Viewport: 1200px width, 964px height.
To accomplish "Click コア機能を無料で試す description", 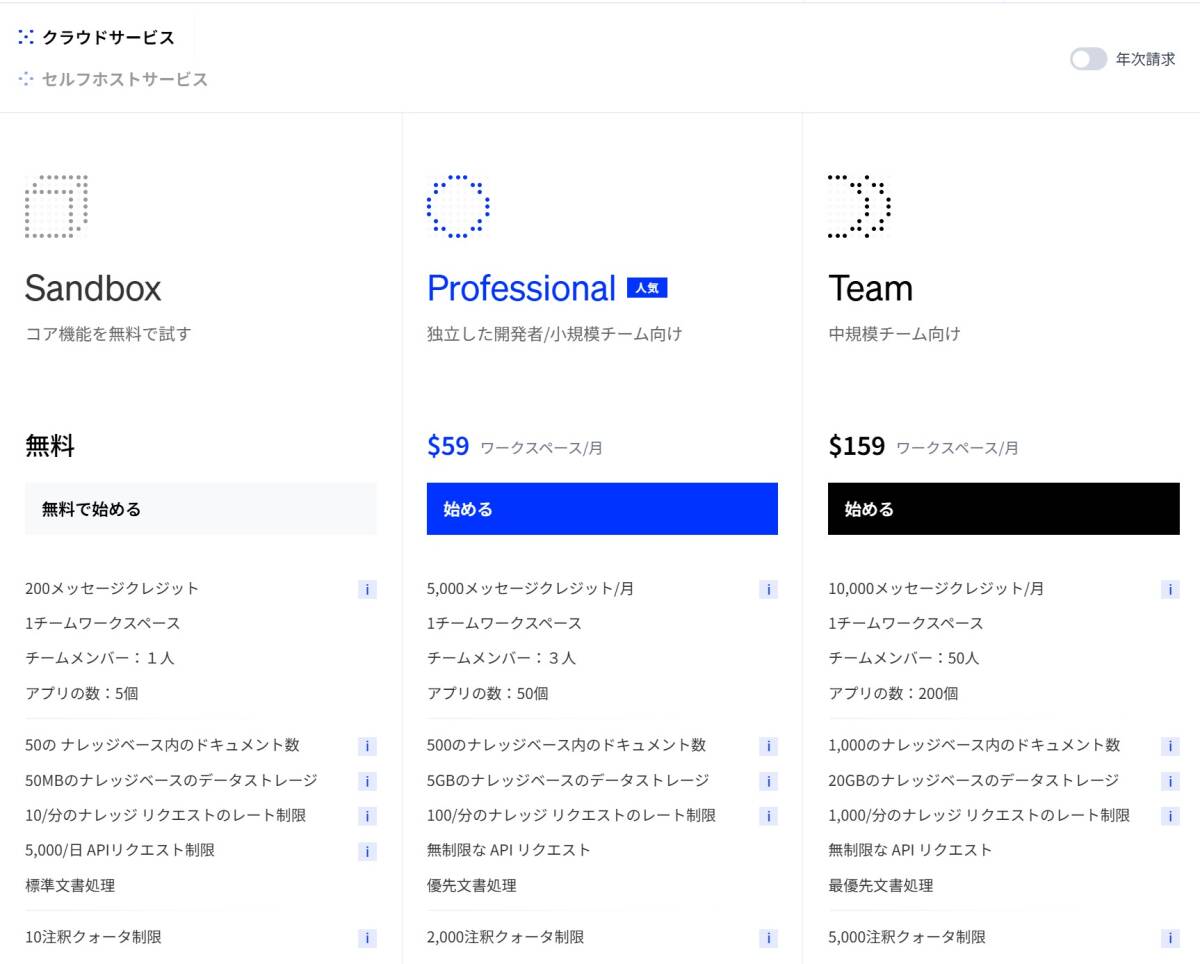I will point(108,334).
